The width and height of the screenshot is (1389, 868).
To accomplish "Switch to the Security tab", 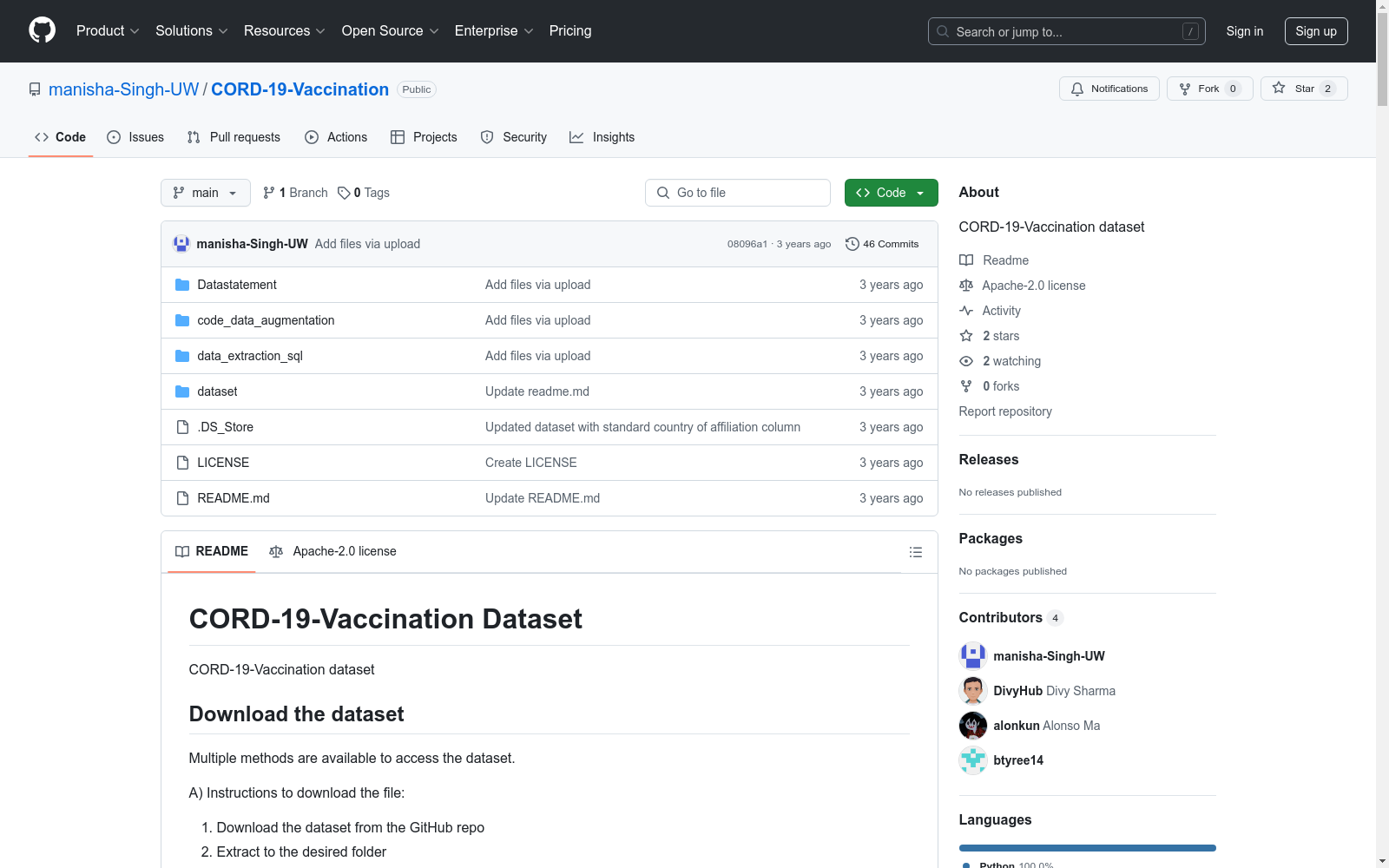I will (x=514, y=137).
